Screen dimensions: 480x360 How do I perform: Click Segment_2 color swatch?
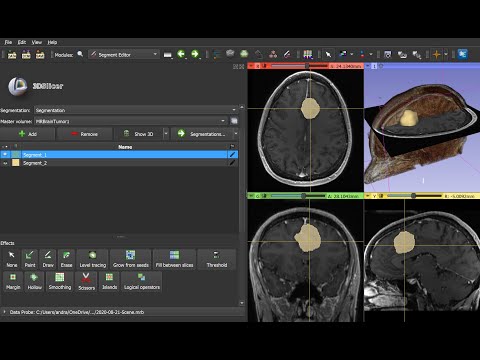[x=16, y=163]
